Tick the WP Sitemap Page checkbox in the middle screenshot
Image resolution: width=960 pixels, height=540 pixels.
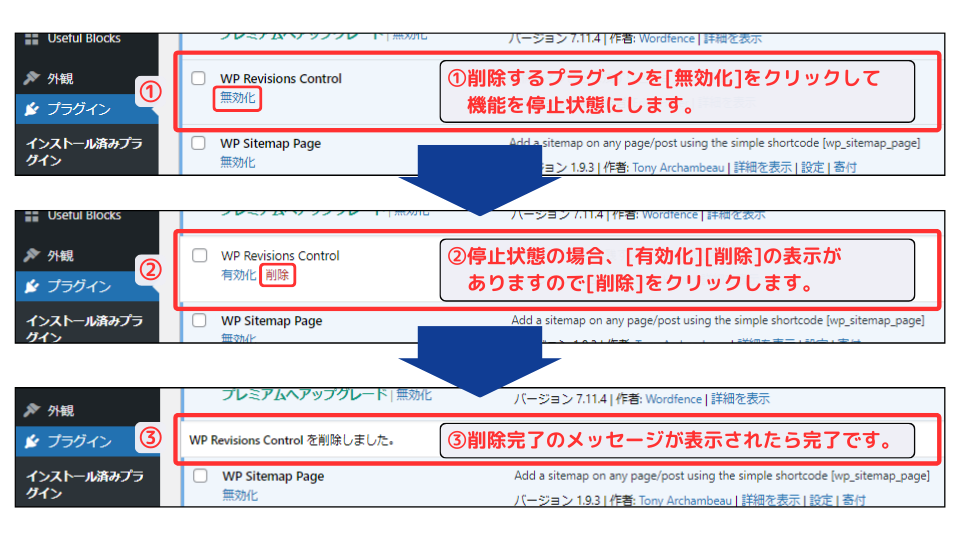[x=200, y=320]
